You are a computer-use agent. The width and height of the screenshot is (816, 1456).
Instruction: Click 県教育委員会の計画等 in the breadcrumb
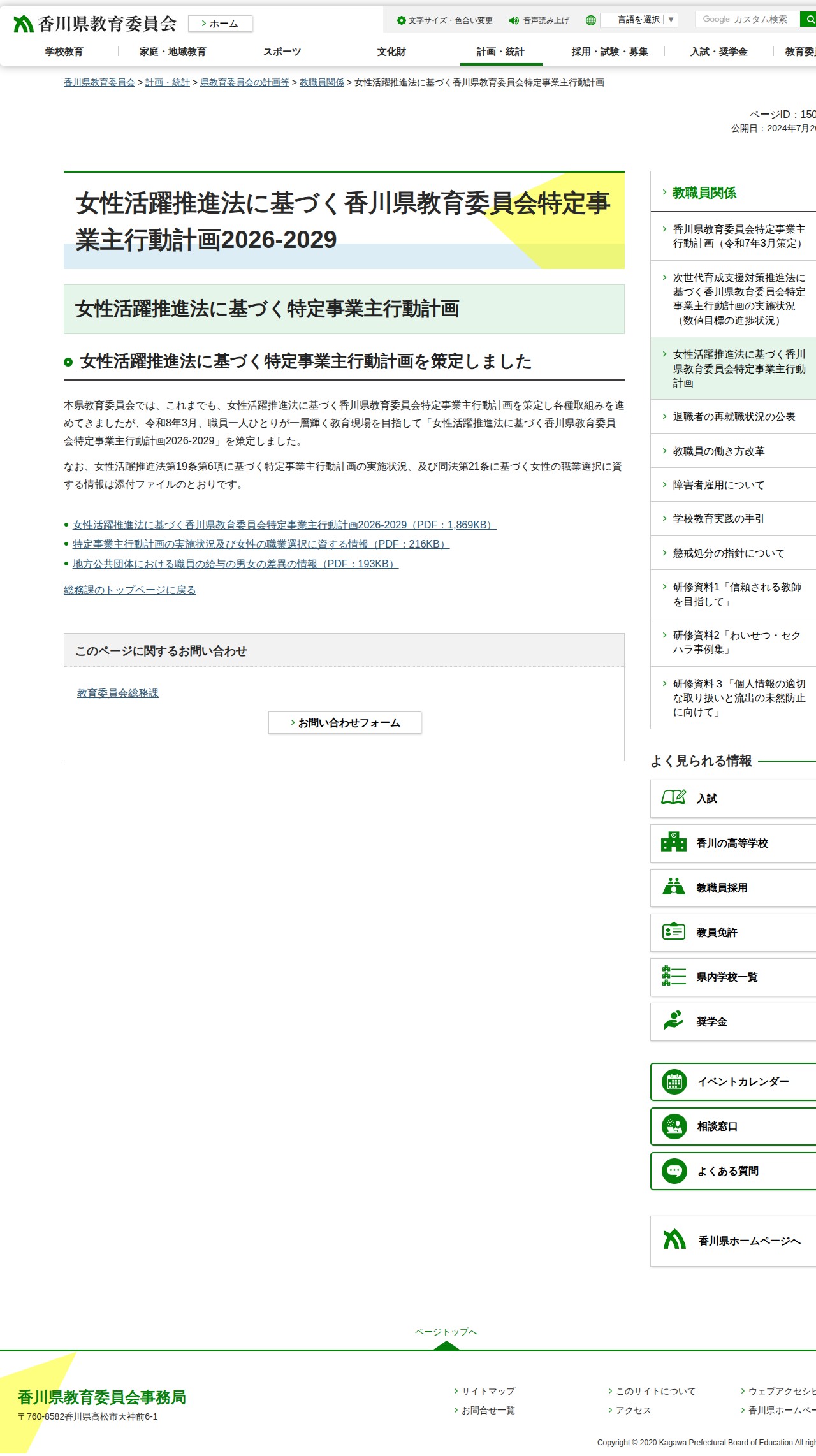pyautogui.click(x=245, y=83)
